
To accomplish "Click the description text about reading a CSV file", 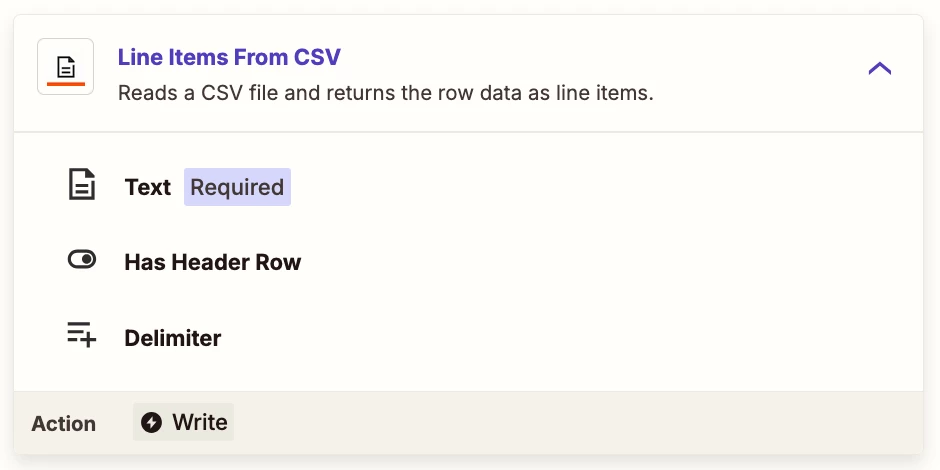I will tap(385, 94).
